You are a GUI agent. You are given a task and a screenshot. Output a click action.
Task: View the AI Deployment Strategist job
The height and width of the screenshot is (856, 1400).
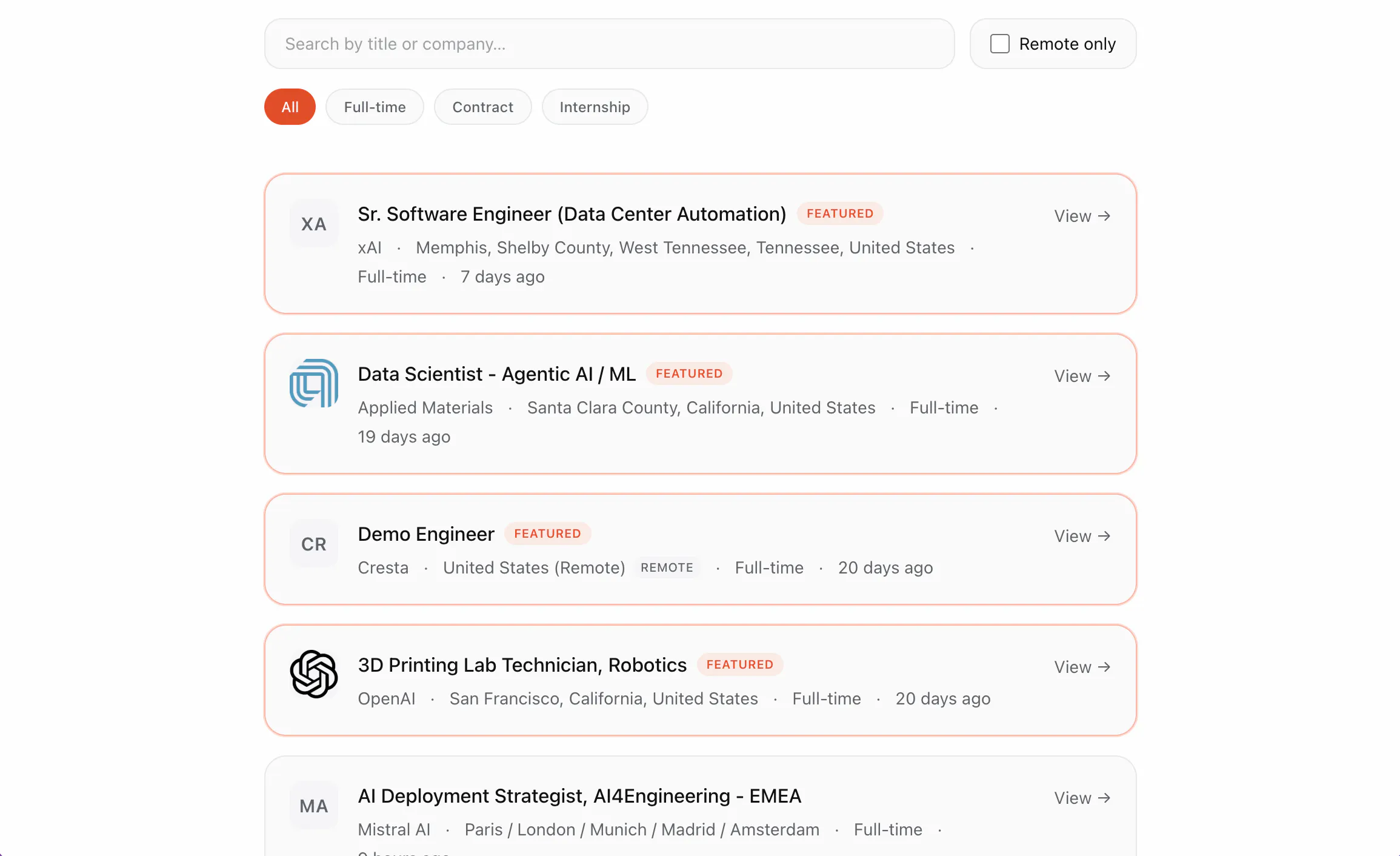pos(1082,798)
